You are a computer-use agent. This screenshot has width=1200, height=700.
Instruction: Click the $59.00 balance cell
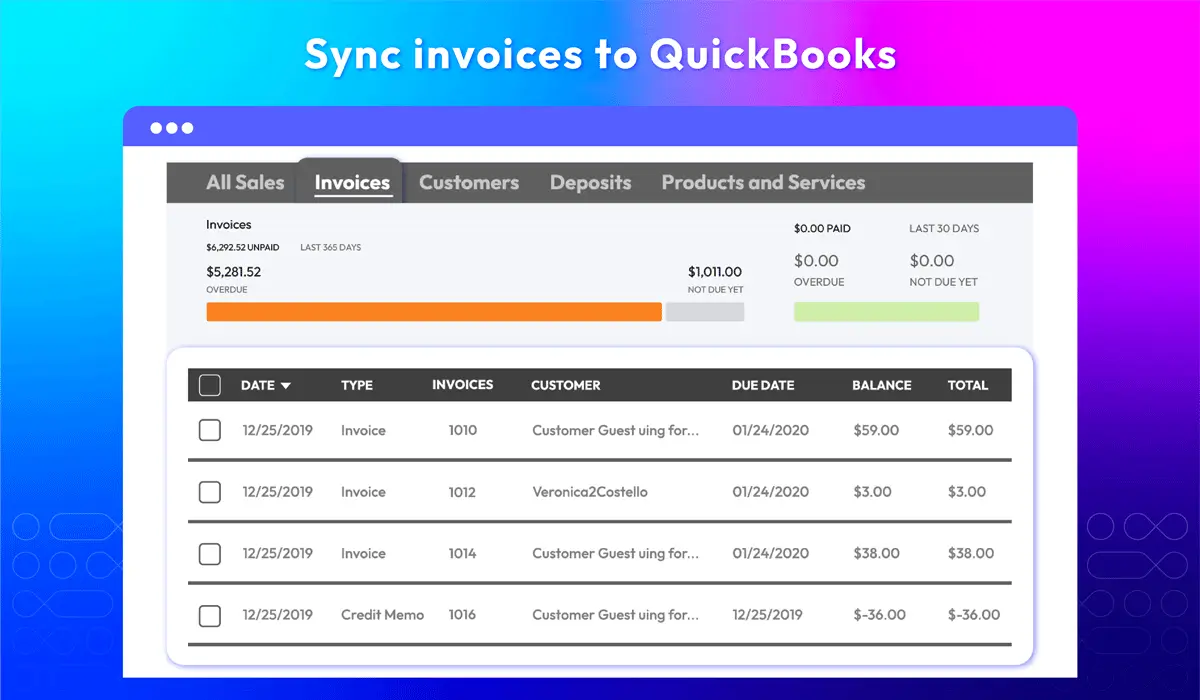tap(876, 431)
